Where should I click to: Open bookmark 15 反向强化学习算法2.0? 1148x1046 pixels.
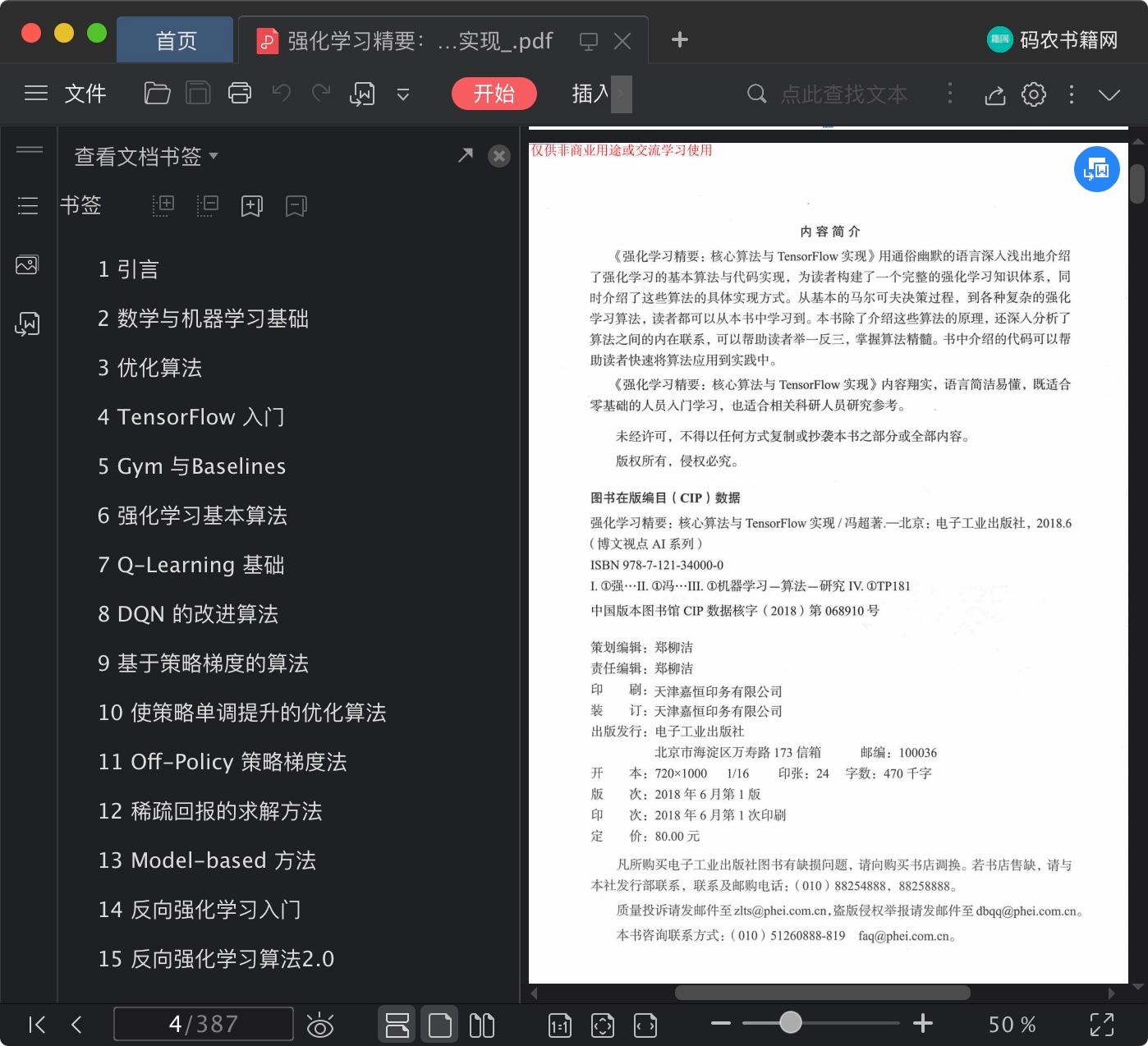[x=216, y=959]
